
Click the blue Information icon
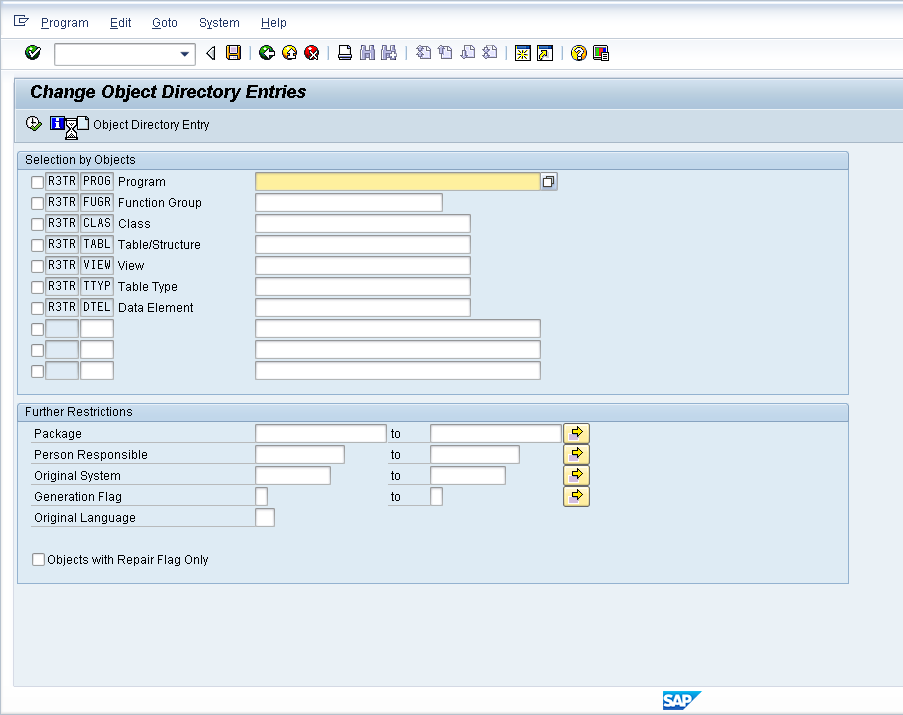click(57, 123)
